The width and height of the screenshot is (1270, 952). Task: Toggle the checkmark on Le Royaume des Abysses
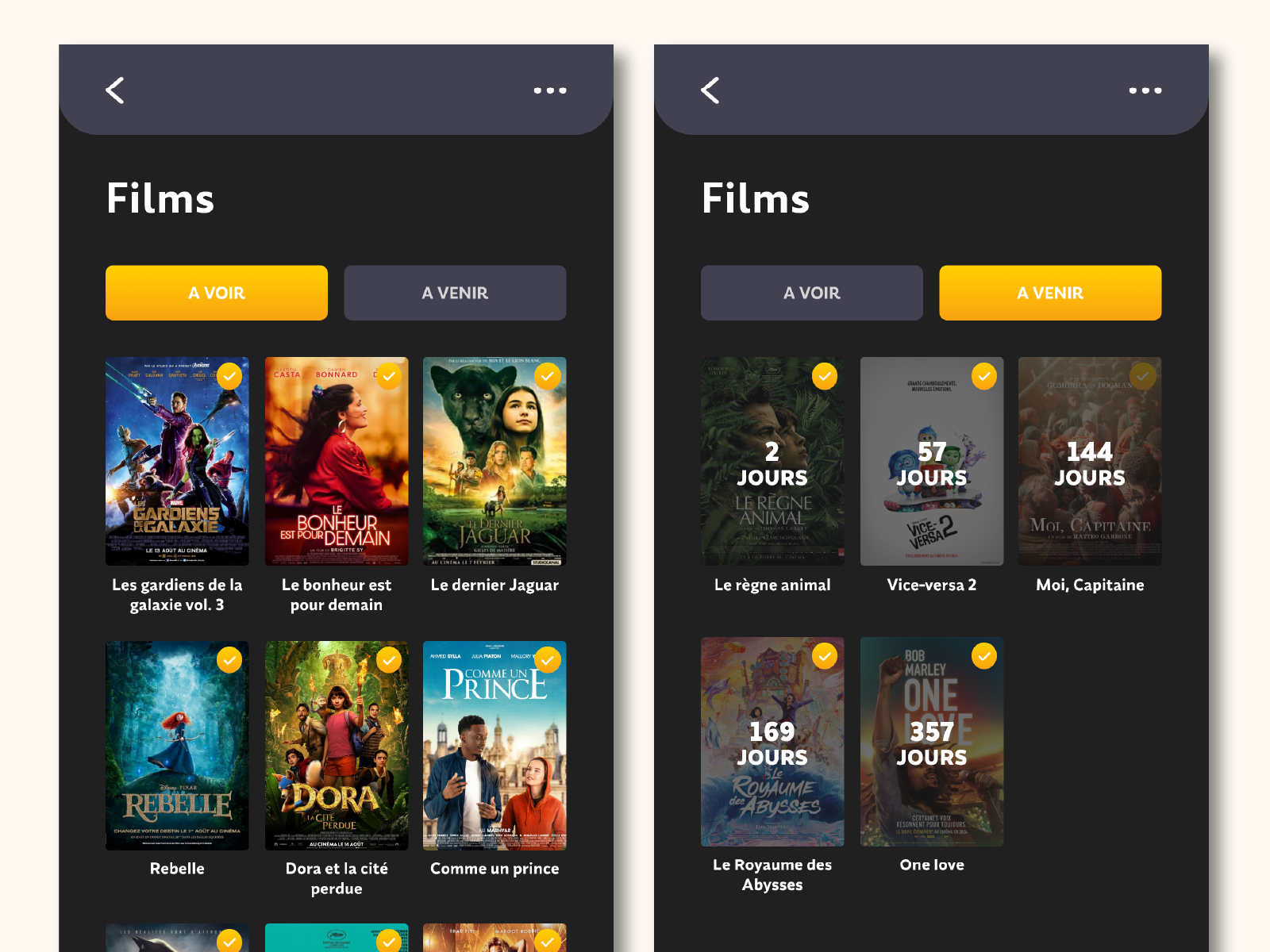click(x=825, y=656)
